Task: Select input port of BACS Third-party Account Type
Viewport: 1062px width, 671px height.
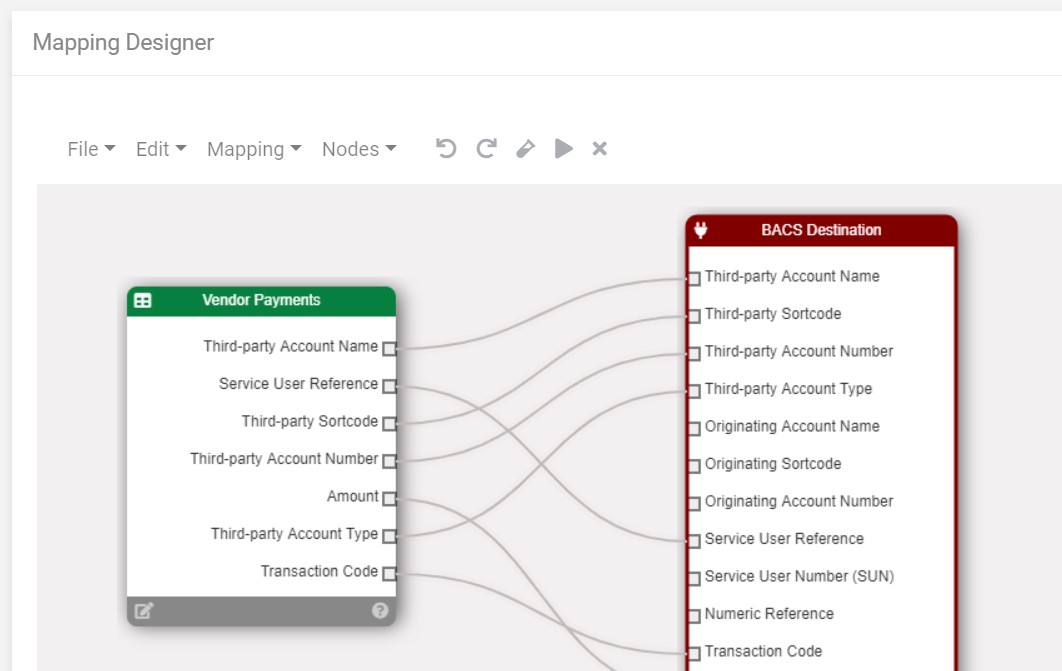Action: (694, 391)
